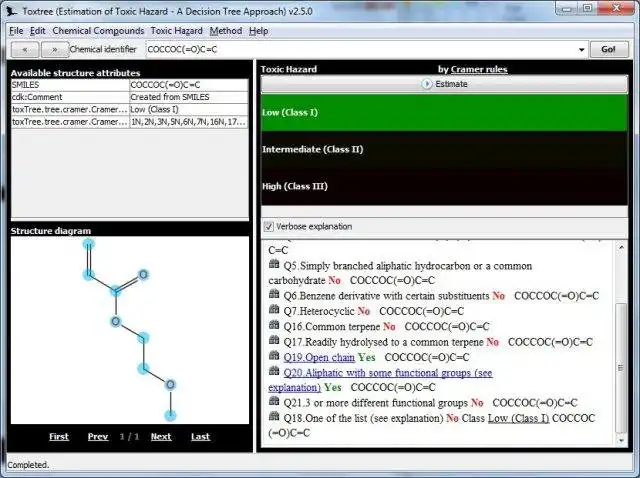Viewport: 640px width, 478px height.
Task: Select the green Low (Class I) bar
Action: tap(444, 113)
